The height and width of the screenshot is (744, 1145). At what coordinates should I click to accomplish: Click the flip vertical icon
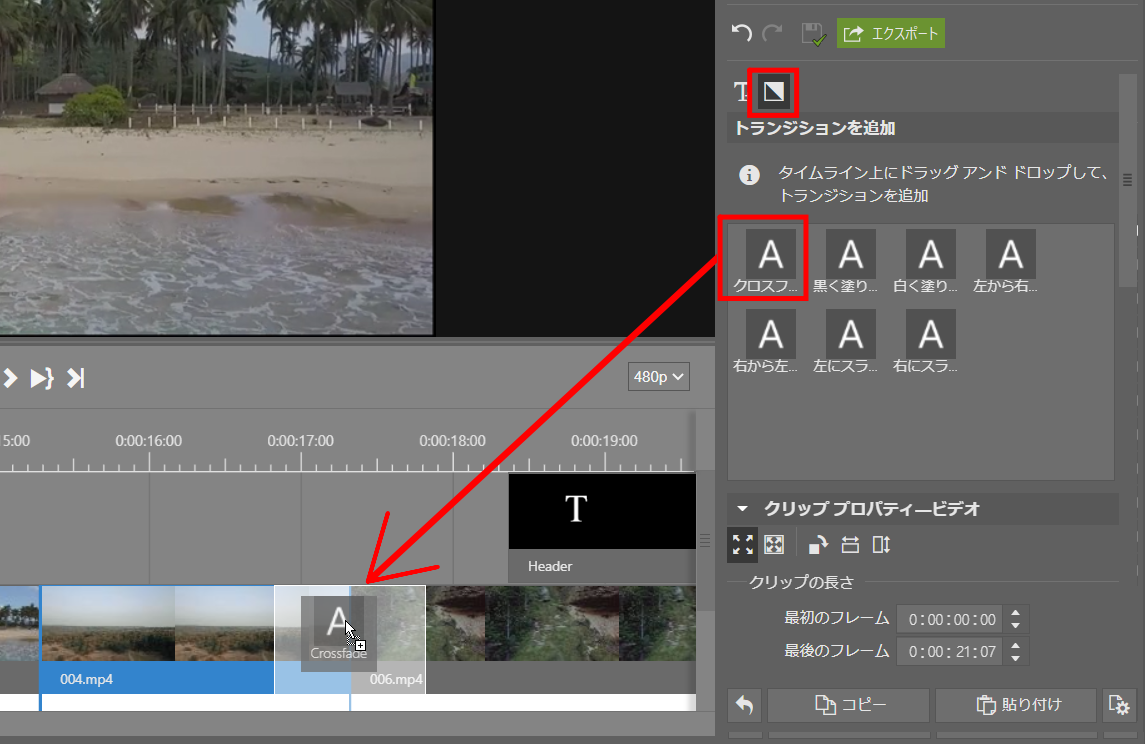click(x=881, y=545)
